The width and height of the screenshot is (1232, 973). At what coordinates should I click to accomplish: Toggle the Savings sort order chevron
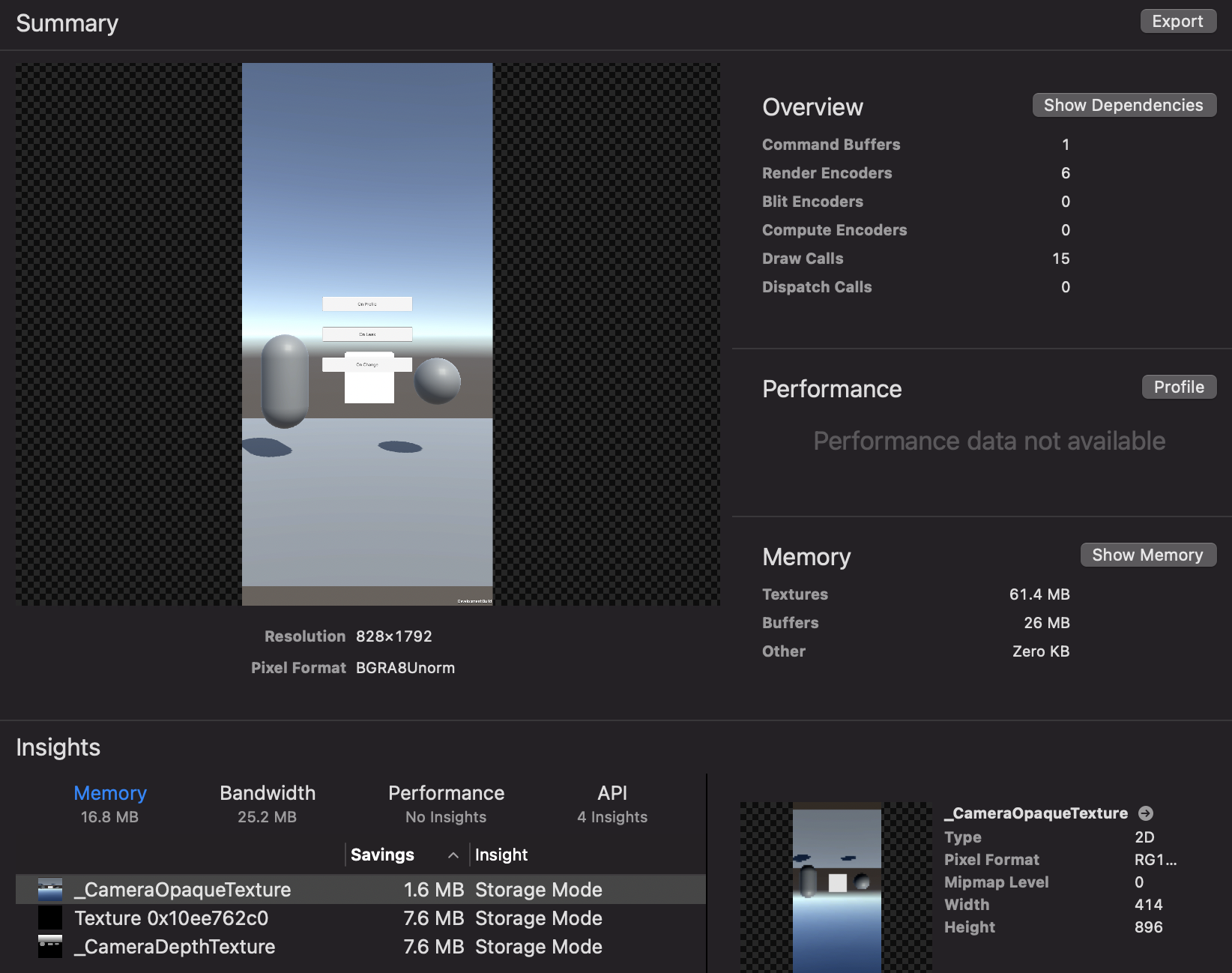pyautogui.click(x=453, y=855)
